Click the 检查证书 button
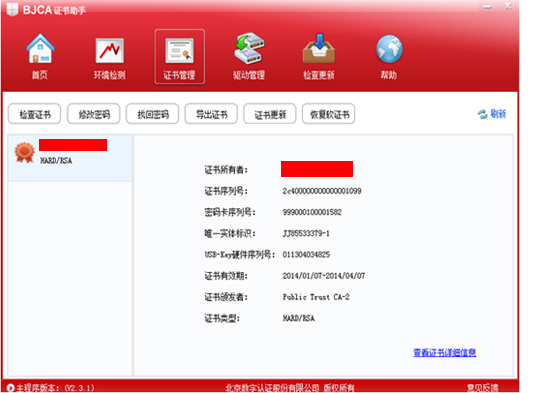 tap(35, 114)
